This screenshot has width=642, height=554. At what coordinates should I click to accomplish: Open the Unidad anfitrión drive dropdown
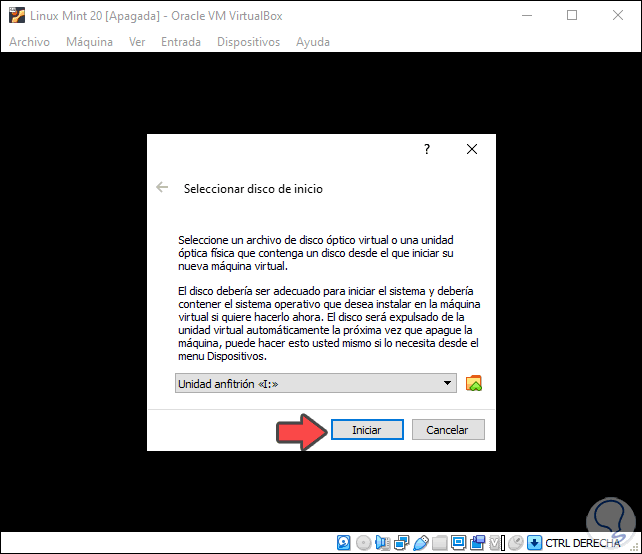316,383
